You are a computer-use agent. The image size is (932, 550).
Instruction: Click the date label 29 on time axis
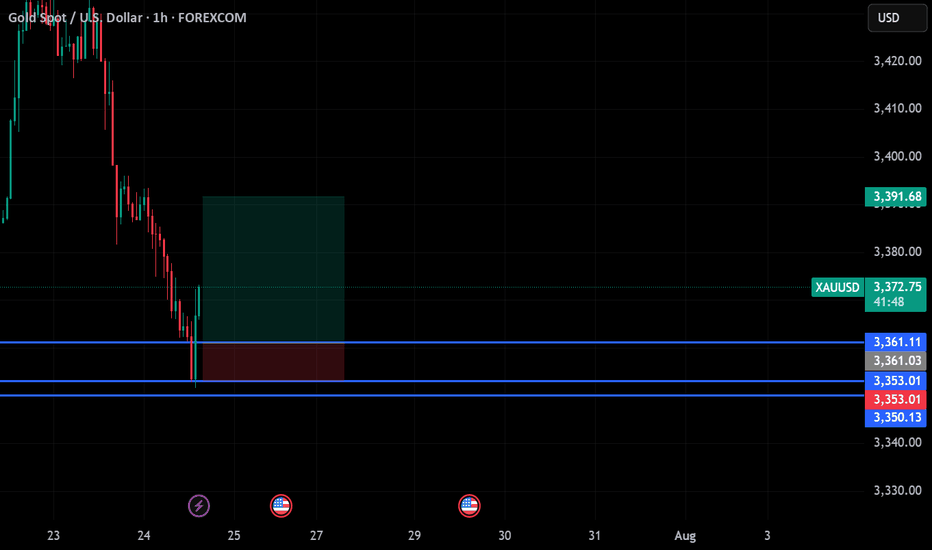[x=414, y=536]
